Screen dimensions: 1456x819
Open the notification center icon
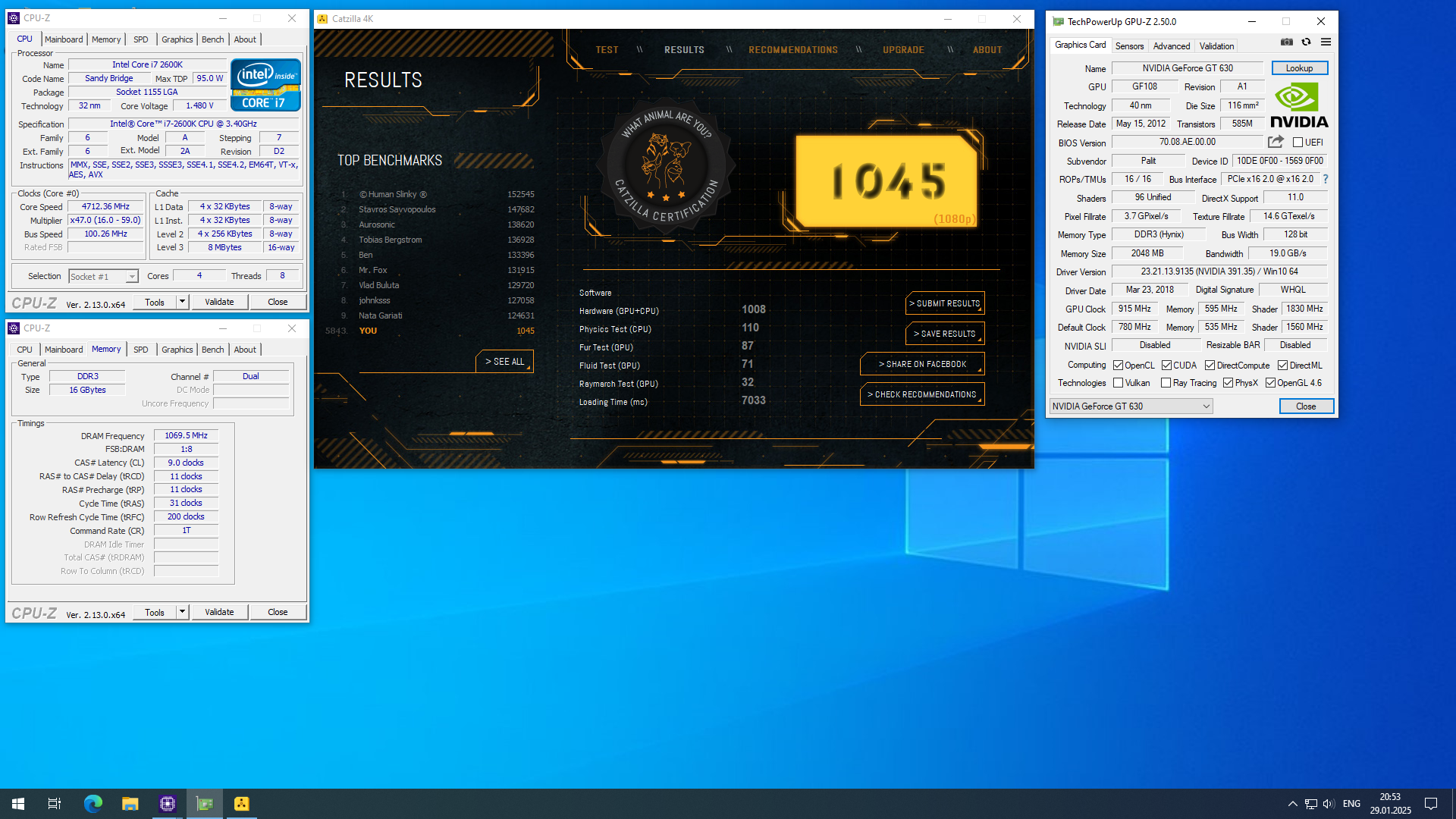pyautogui.click(x=1431, y=804)
